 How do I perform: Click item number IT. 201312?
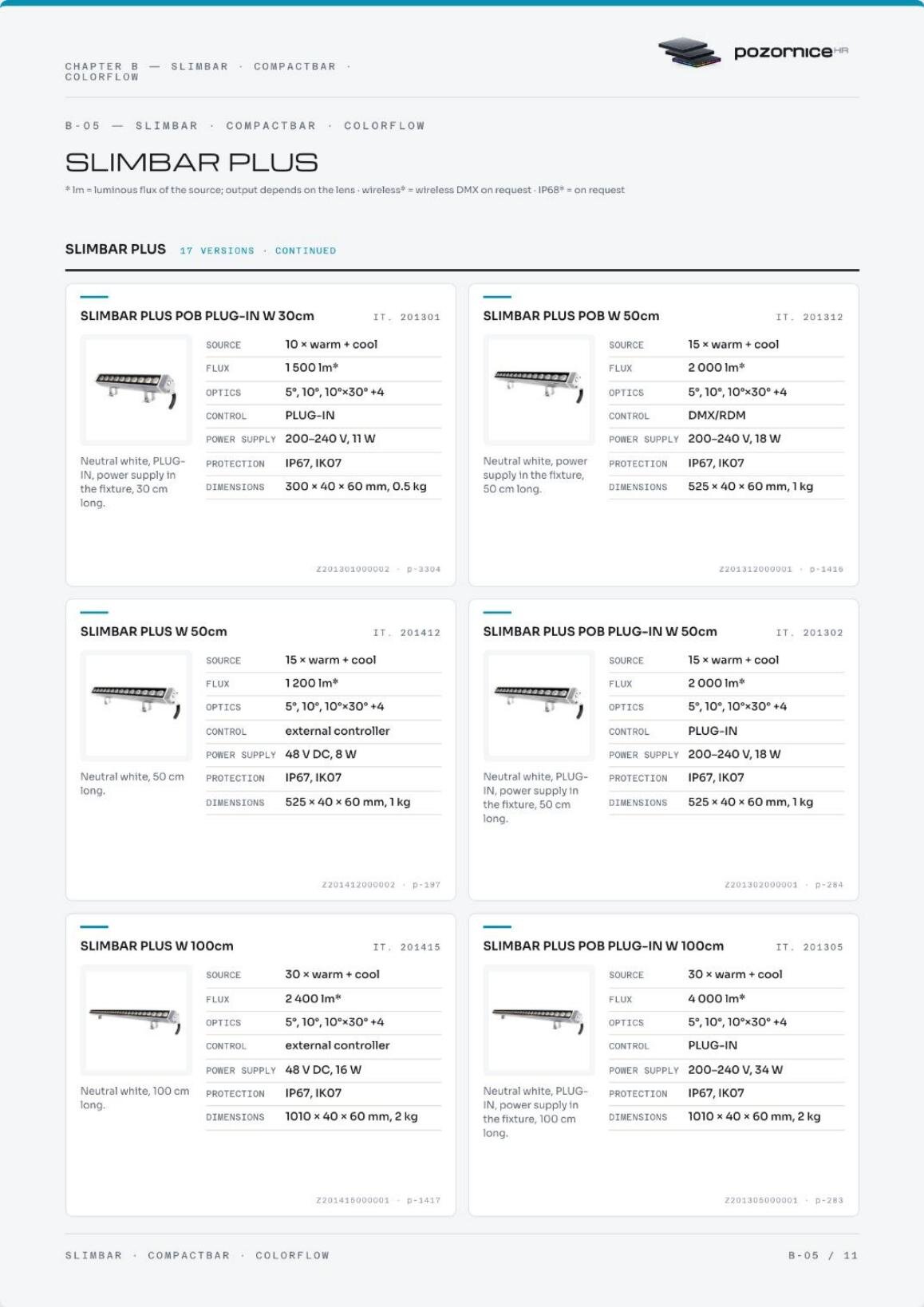809,317
